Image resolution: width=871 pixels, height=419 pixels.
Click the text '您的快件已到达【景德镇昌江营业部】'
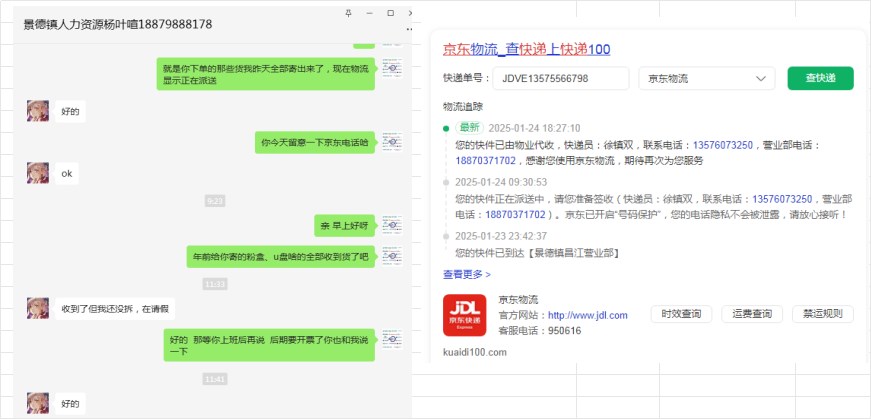pos(538,253)
